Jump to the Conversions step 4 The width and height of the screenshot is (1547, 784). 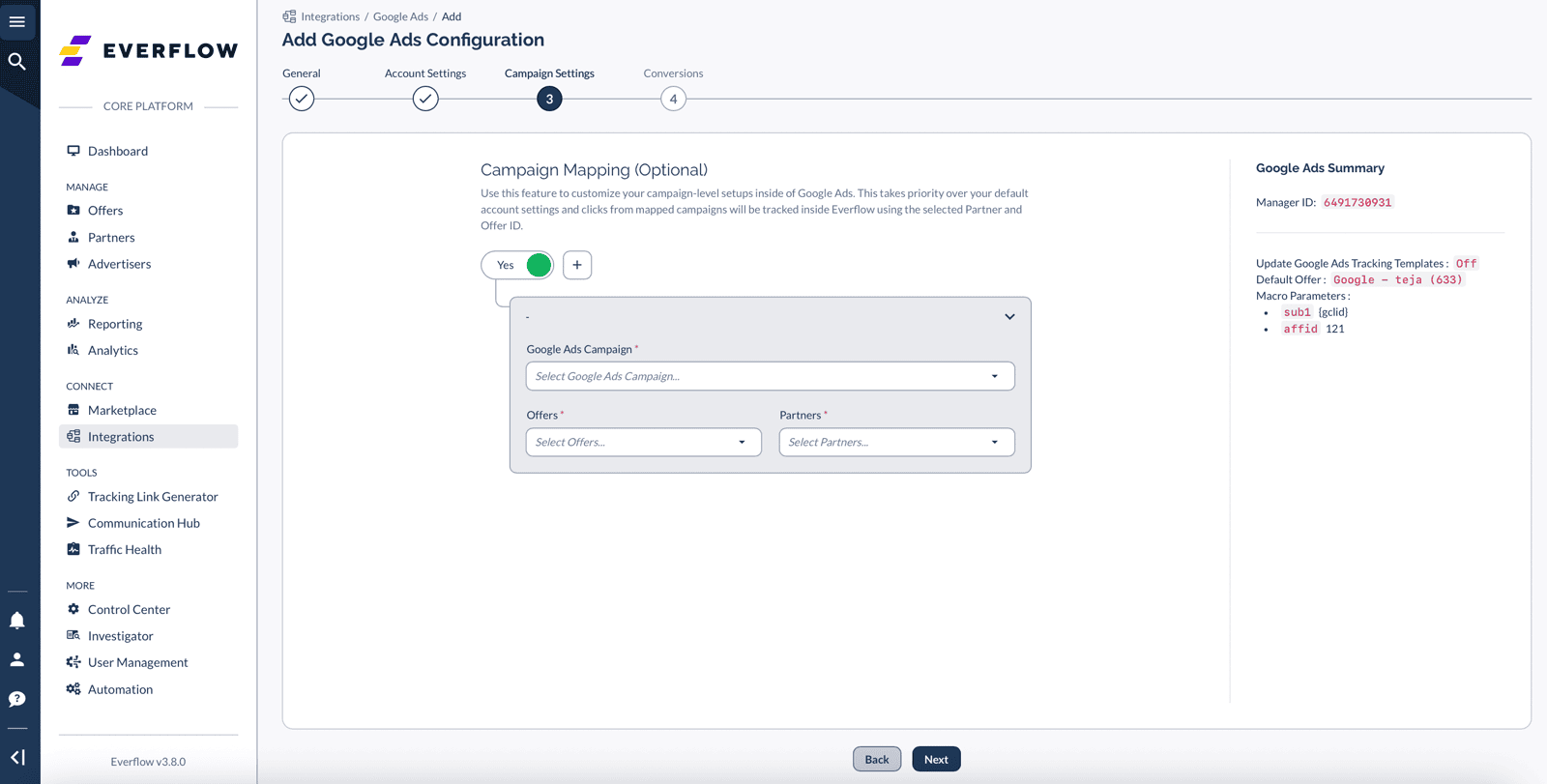click(674, 99)
